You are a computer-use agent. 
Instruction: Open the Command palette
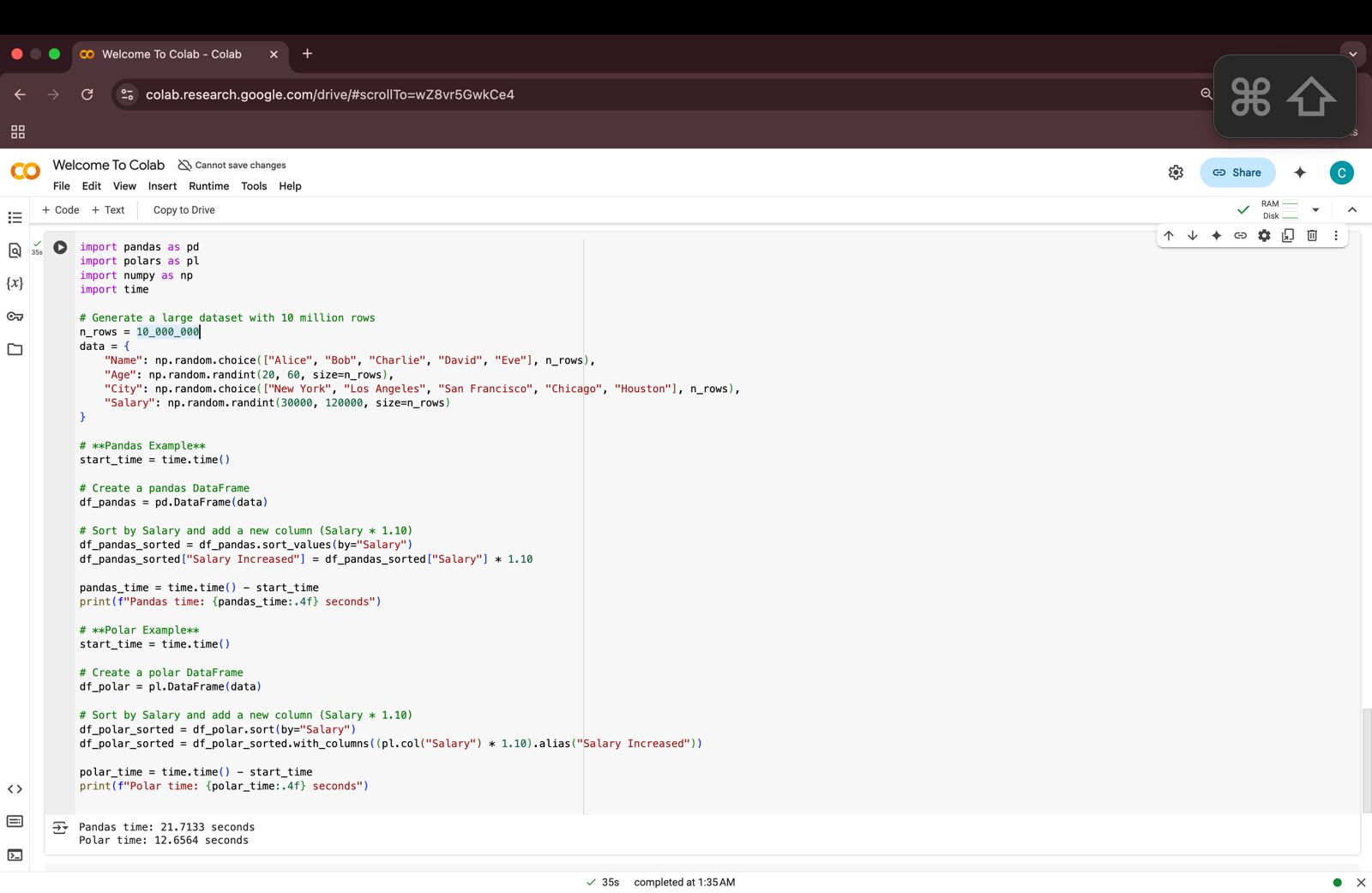[15, 822]
